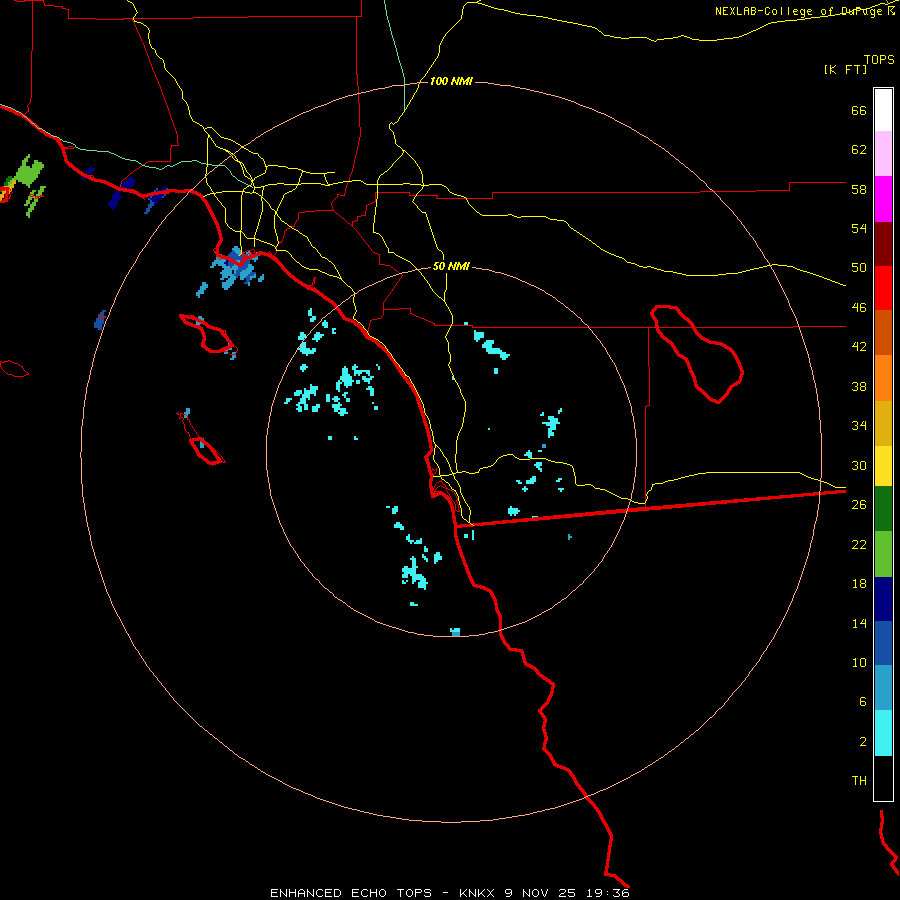Pick the cyan legend swatch
The image size is (900, 900).
click(883, 733)
